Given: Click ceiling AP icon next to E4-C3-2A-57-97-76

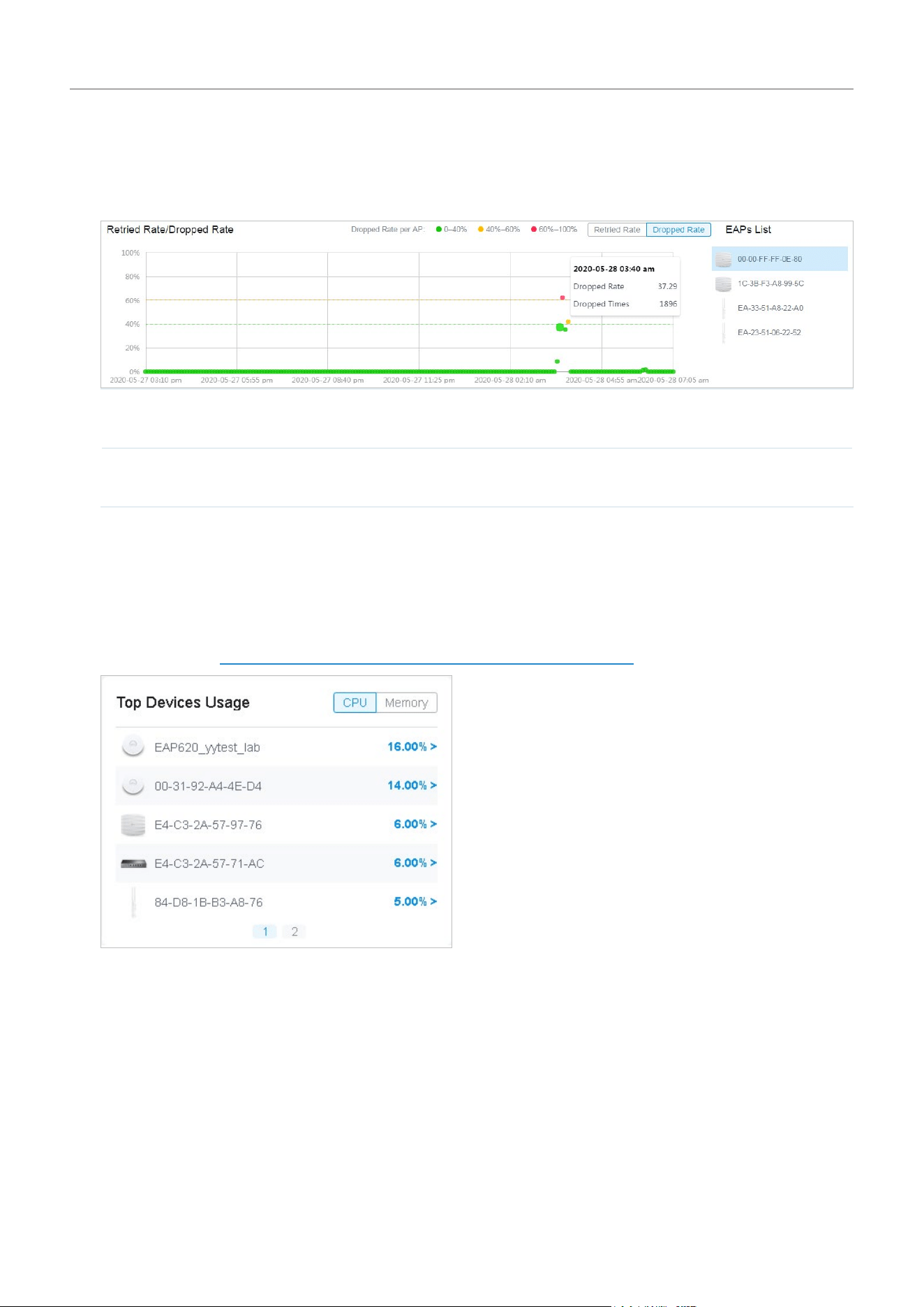Looking at the screenshot, I should [133, 825].
